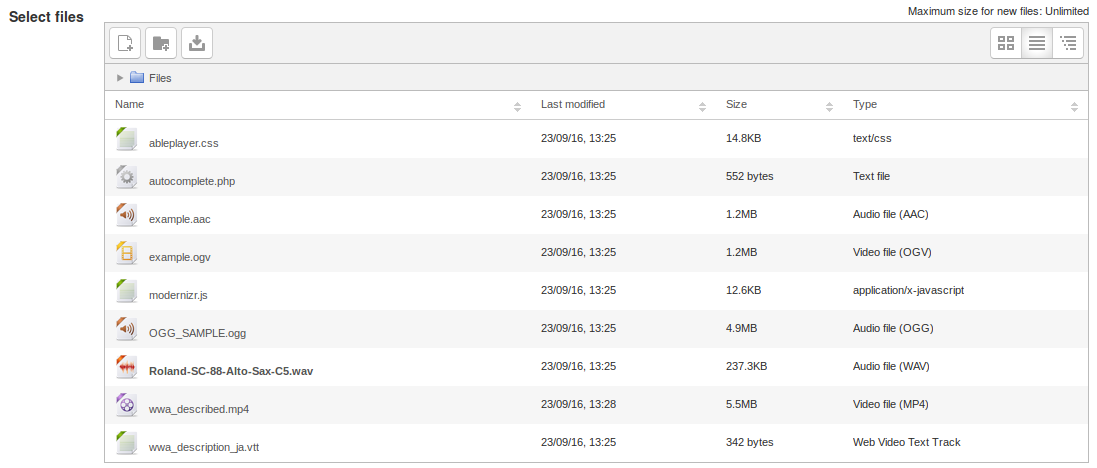
Task: Sort files by Name column arrows
Action: (x=517, y=107)
